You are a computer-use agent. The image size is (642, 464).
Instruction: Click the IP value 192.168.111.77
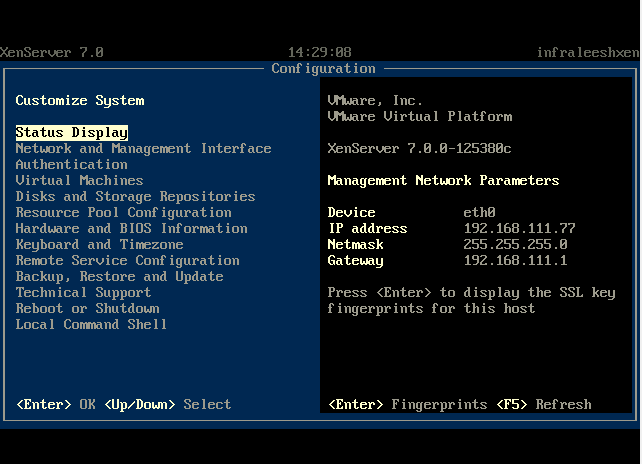[x=520, y=229]
